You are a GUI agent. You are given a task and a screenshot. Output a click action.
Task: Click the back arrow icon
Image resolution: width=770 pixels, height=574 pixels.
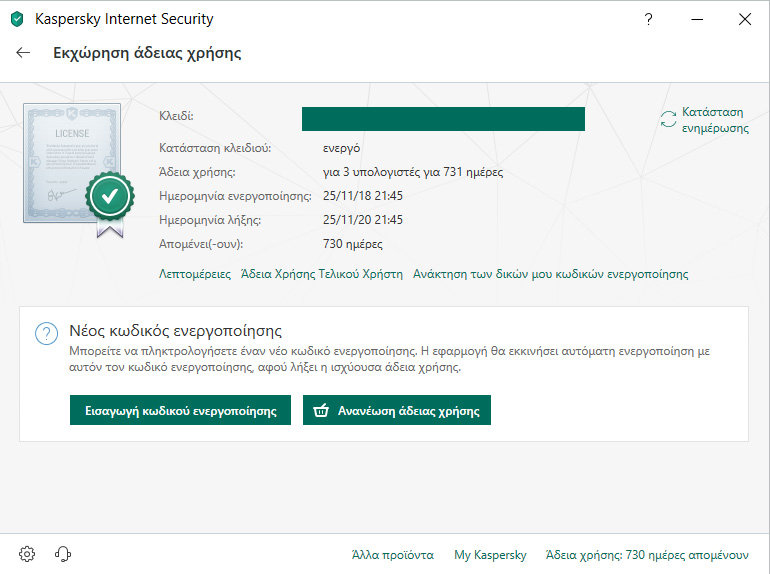pyautogui.click(x=23, y=53)
